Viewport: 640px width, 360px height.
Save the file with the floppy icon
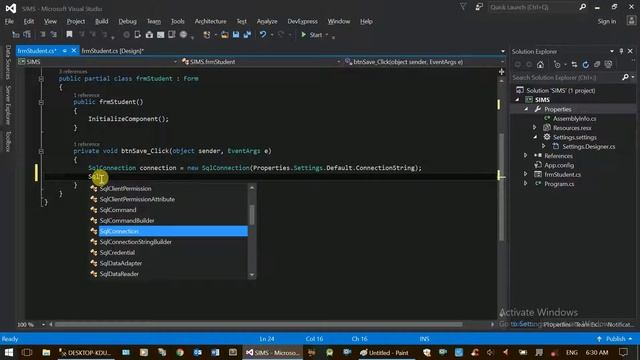pyautogui.click(x=236, y=35)
